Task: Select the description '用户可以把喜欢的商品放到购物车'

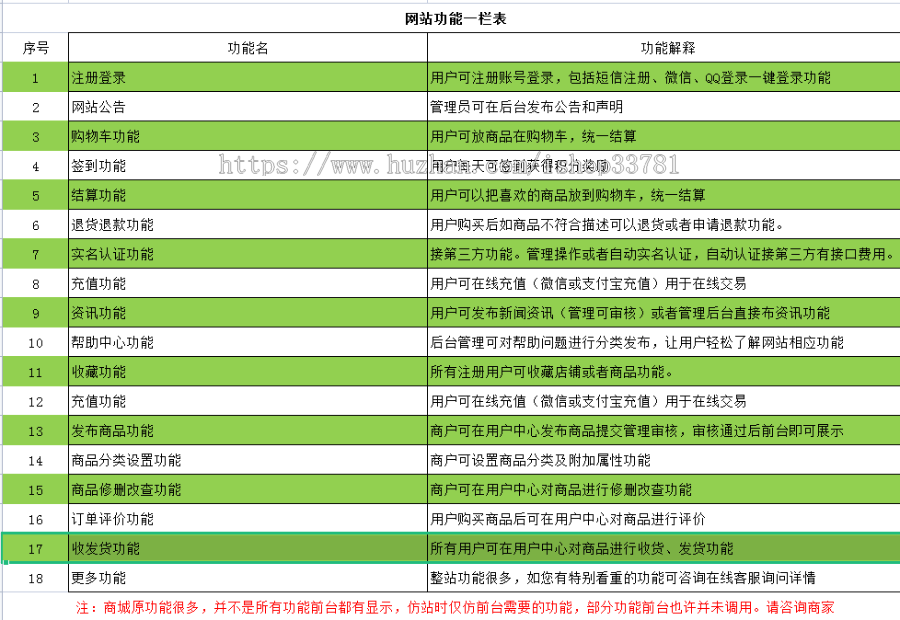Action: coord(664,195)
